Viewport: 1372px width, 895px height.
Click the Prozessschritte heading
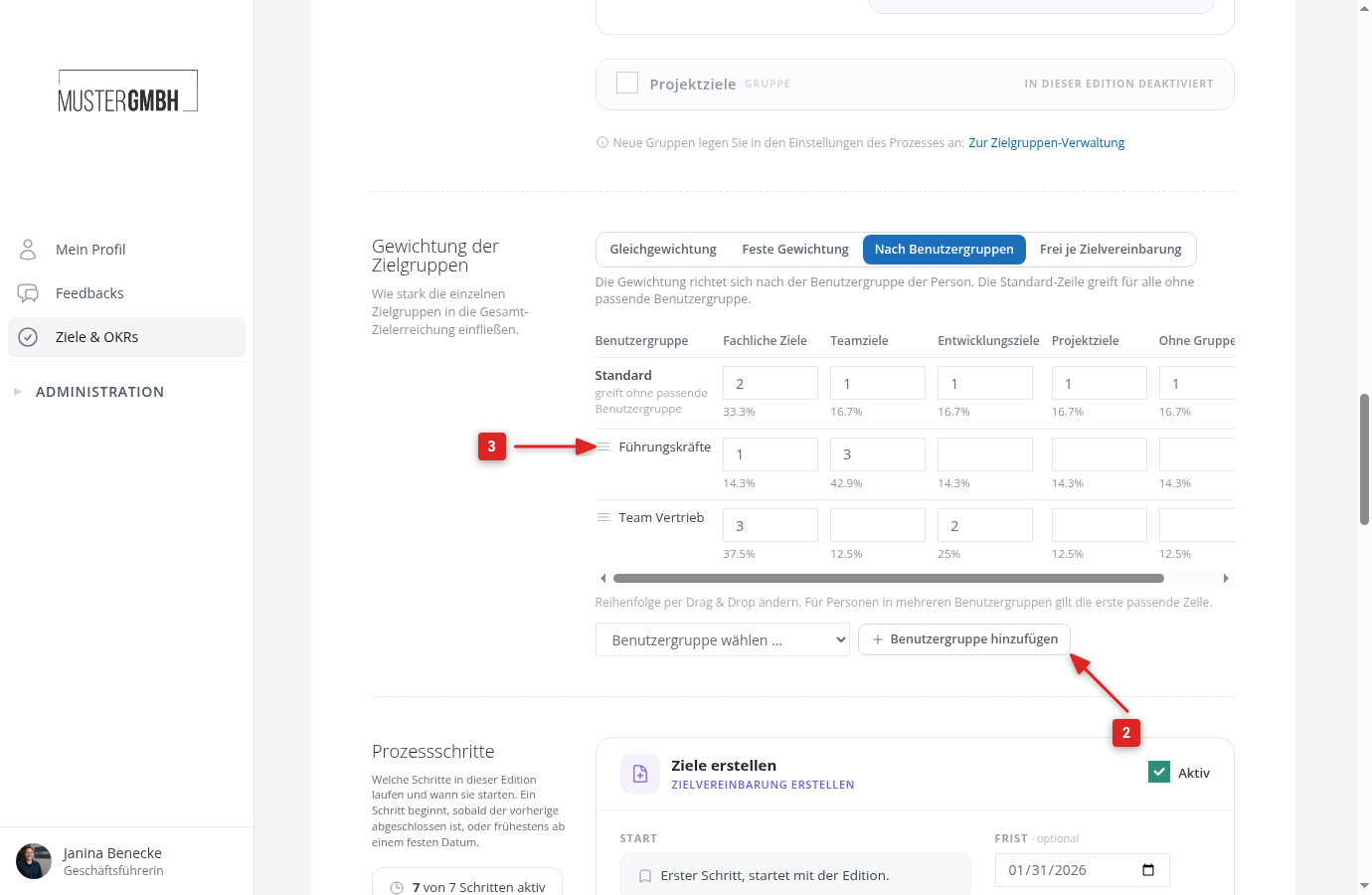click(x=432, y=752)
